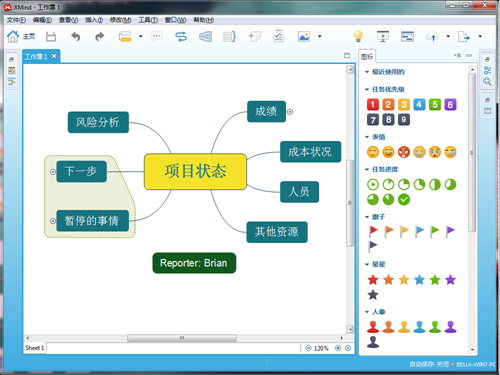Start brainstorming with the lightbulb icon
This screenshot has height=375, width=500.
coord(358,36)
